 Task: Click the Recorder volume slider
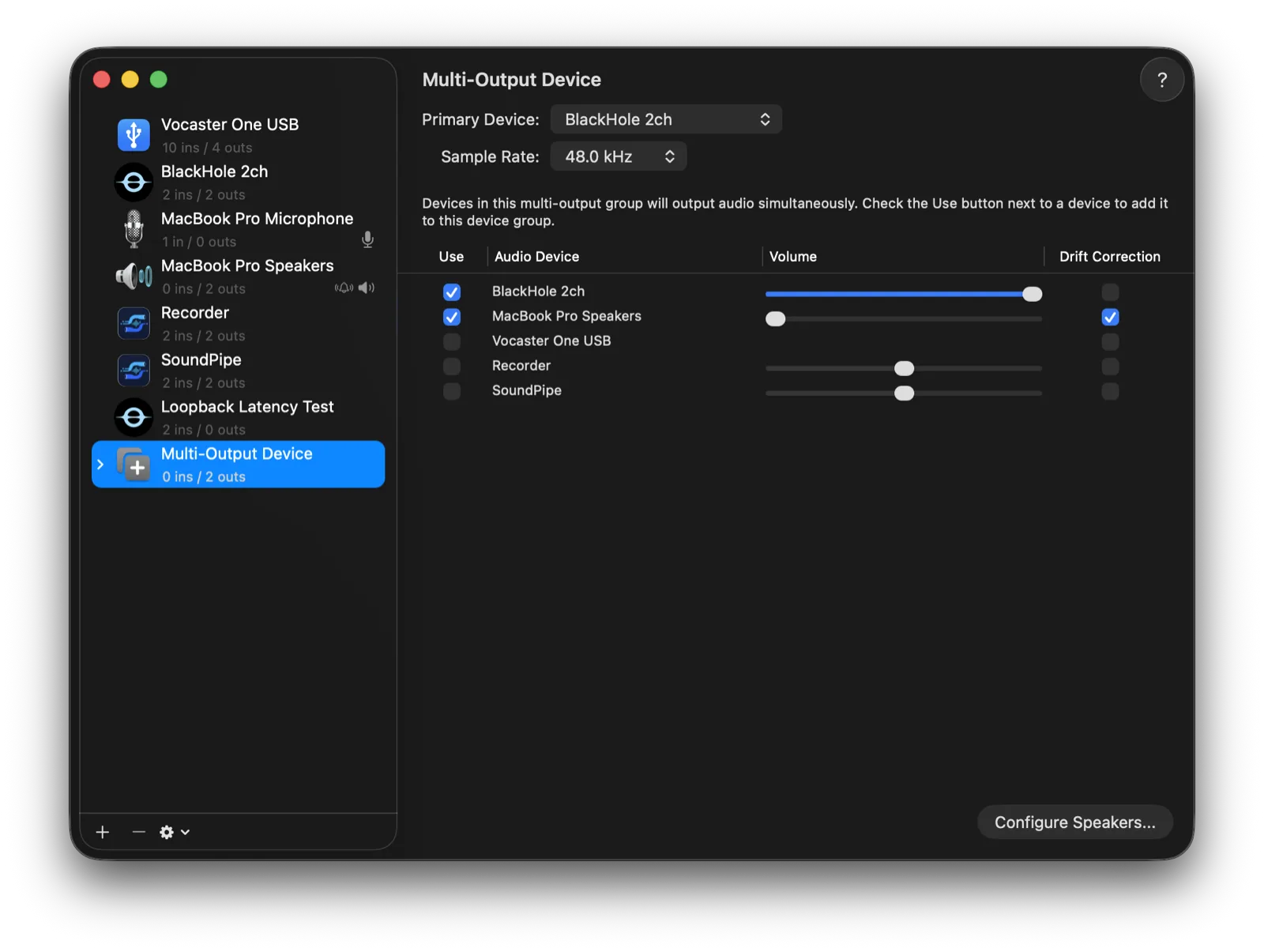tap(903, 368)
